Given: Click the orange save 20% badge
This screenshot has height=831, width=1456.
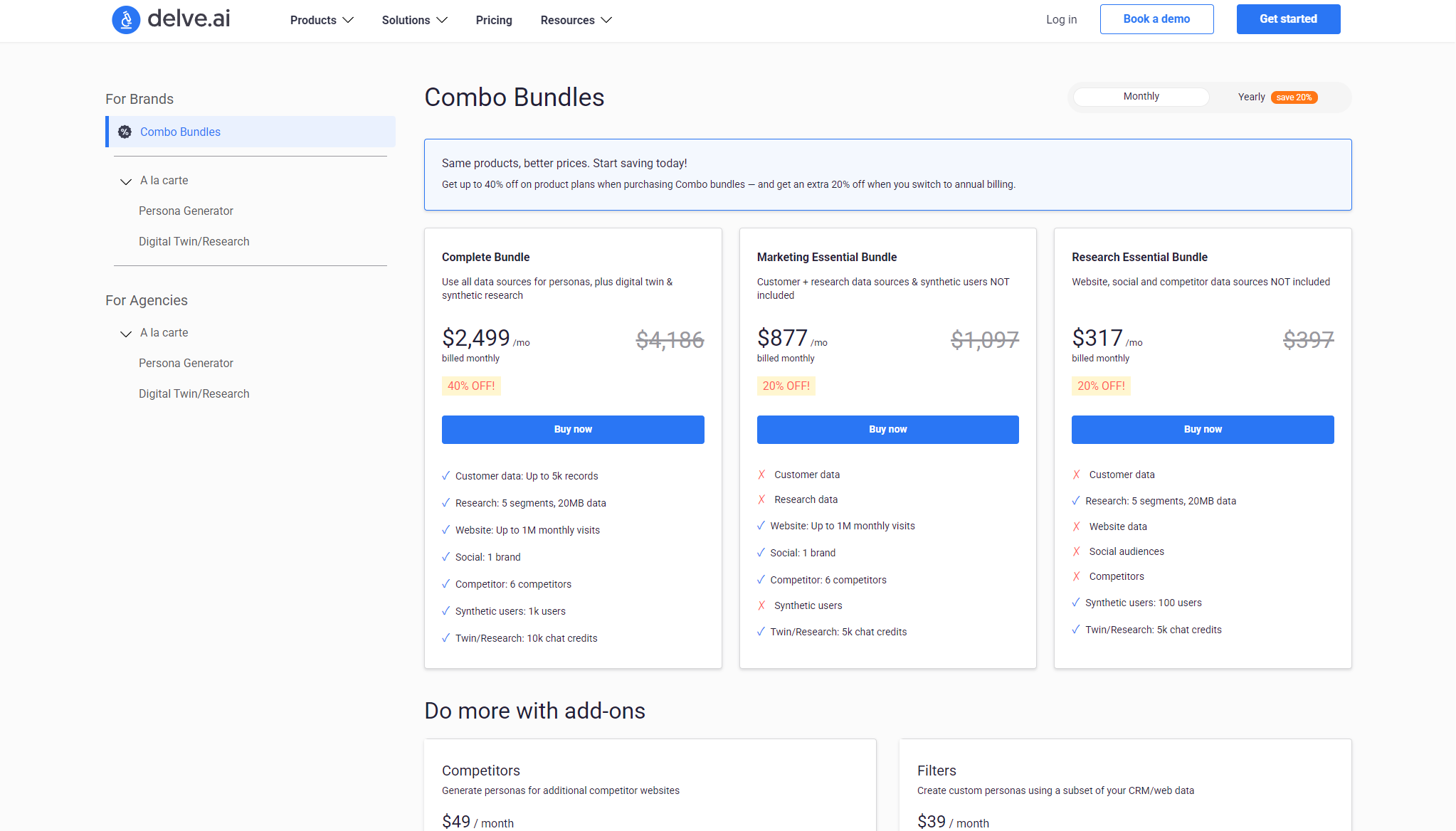Looking at the screenshot, I should [1294, 97].
